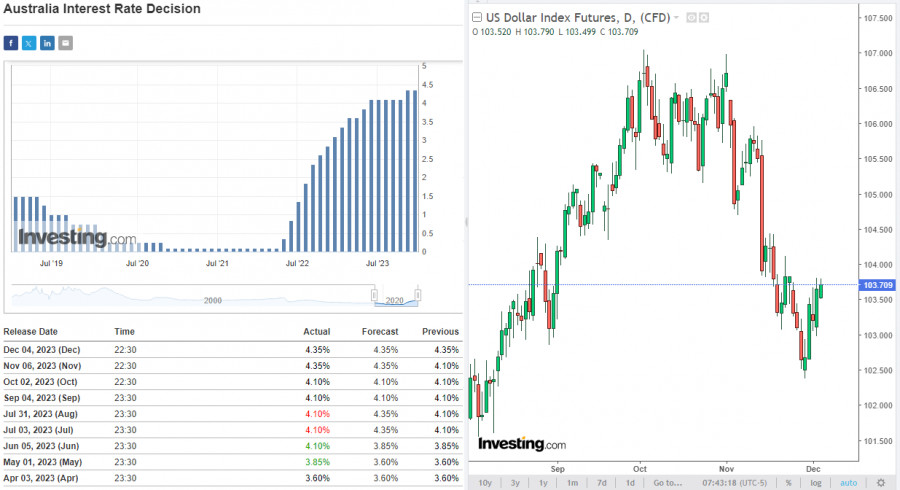This screenshot has width=900, height=490.
Task: Open dropdown arrow after (CFD) title
Action: 676,17
